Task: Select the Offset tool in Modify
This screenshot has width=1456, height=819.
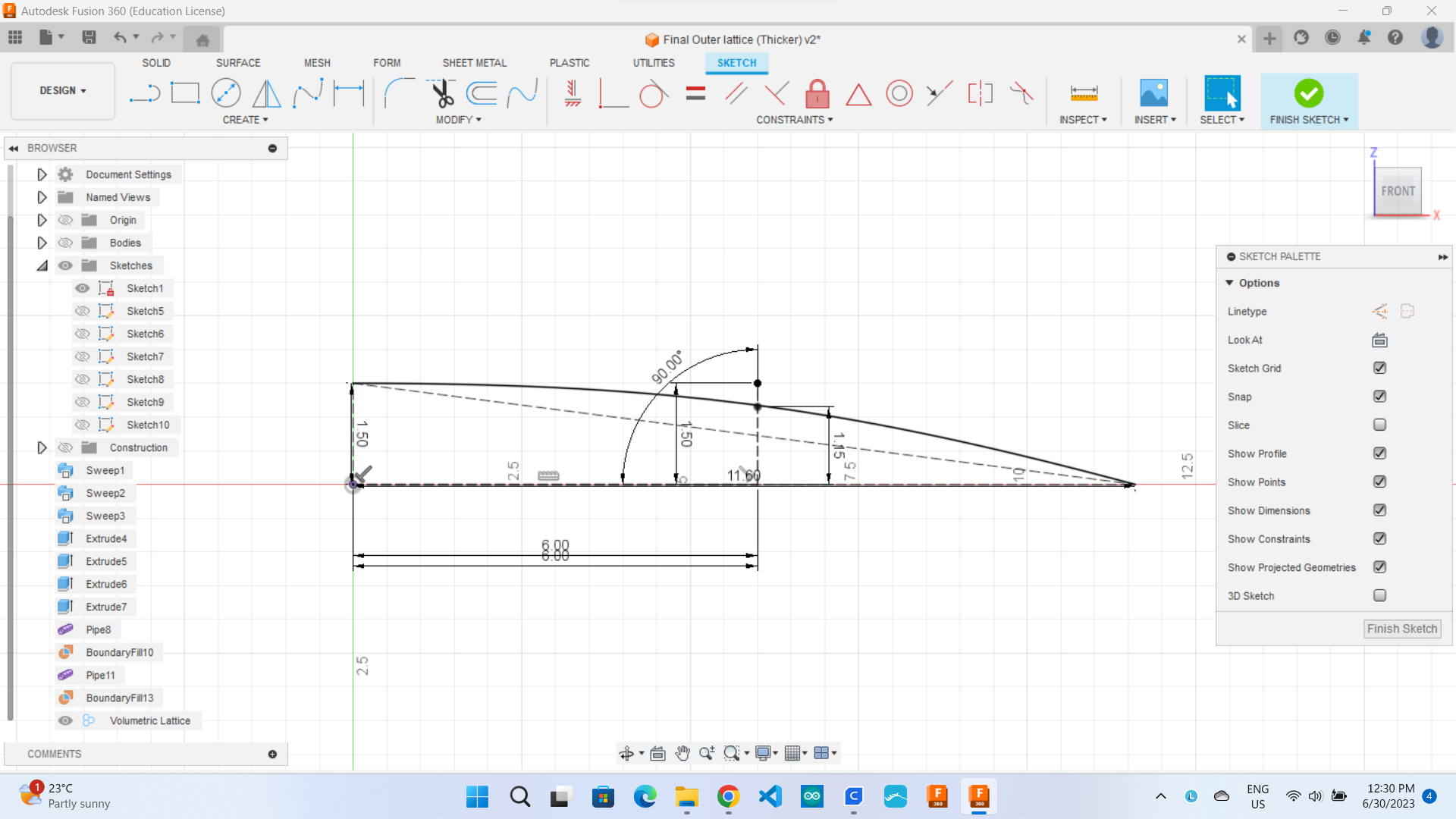Action: pos(485,92)
